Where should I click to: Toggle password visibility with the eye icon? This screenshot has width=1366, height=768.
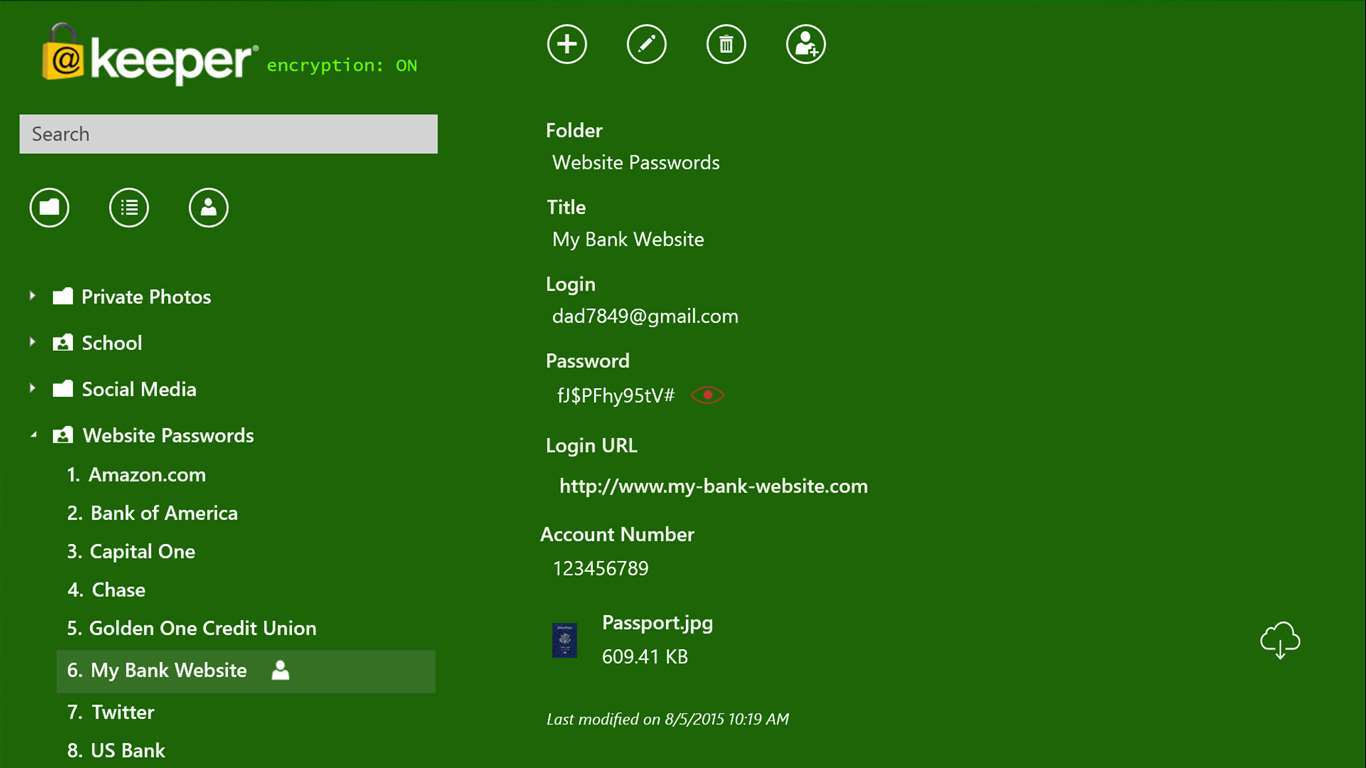(x=707, y=395)
